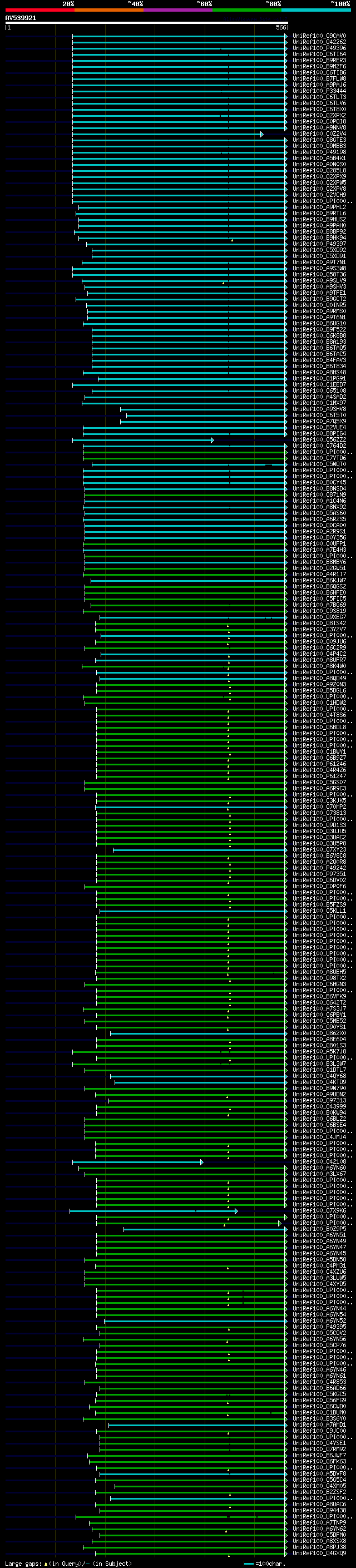Select hit UniRef100_Q4PM31
The height and width of the screenshot is (1568, 356).
pyautogui.click(x=319, y=1265)
